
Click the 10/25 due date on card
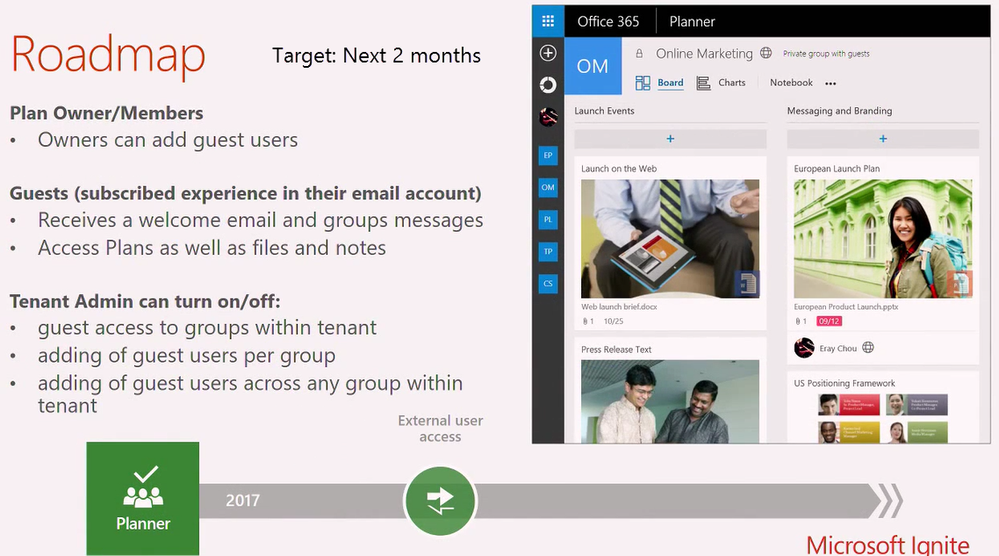click(614, 322)
